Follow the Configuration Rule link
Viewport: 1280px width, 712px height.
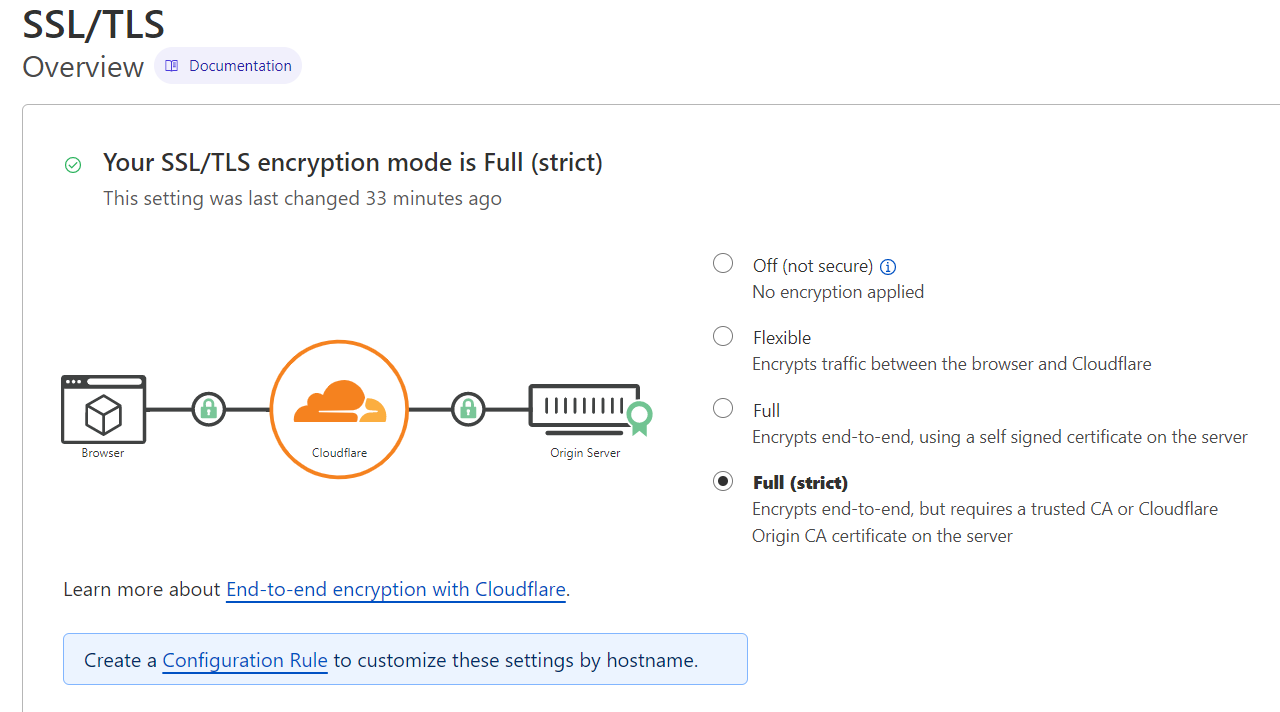pos(245,660)
